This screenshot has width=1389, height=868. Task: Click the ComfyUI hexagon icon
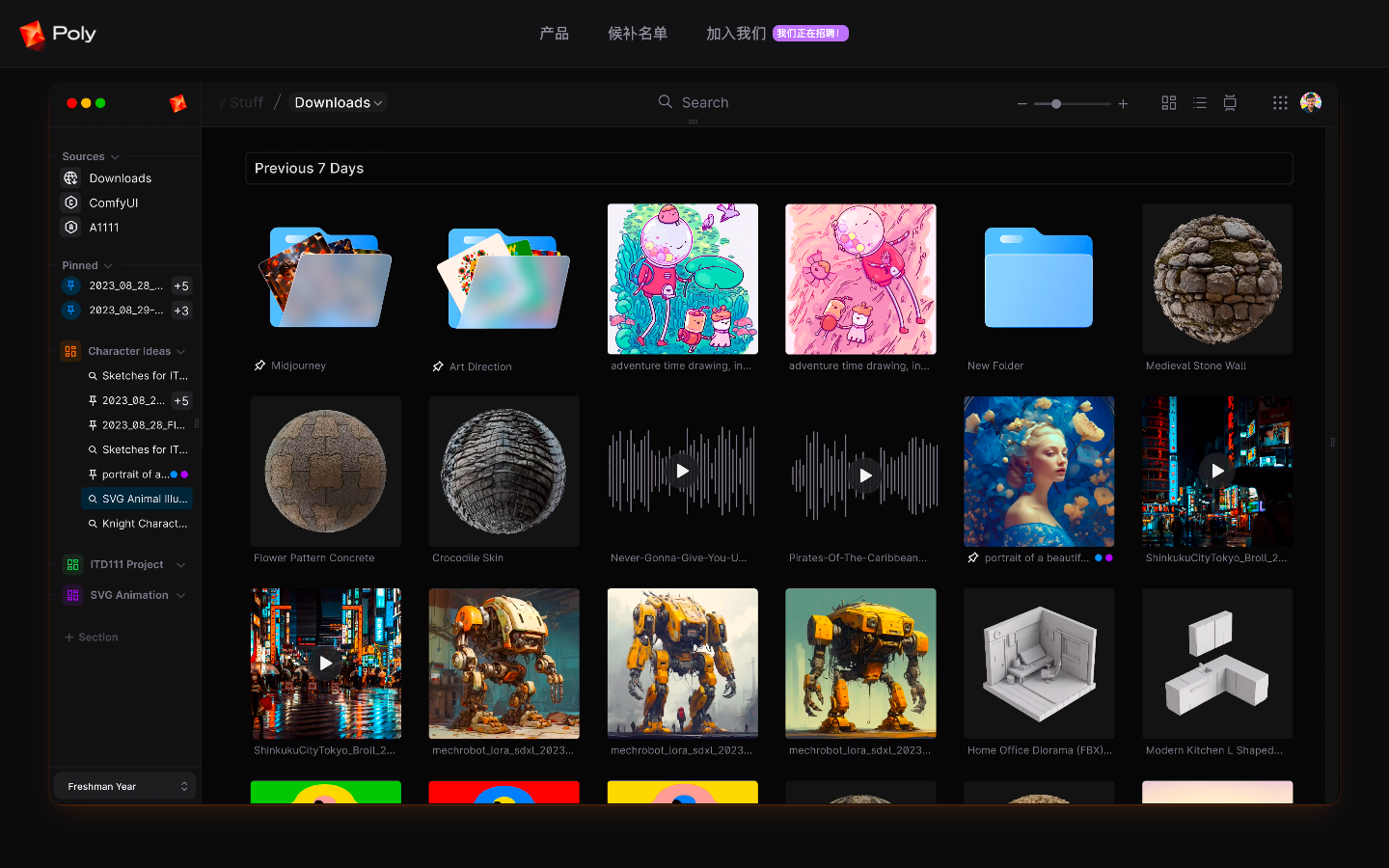70,203
